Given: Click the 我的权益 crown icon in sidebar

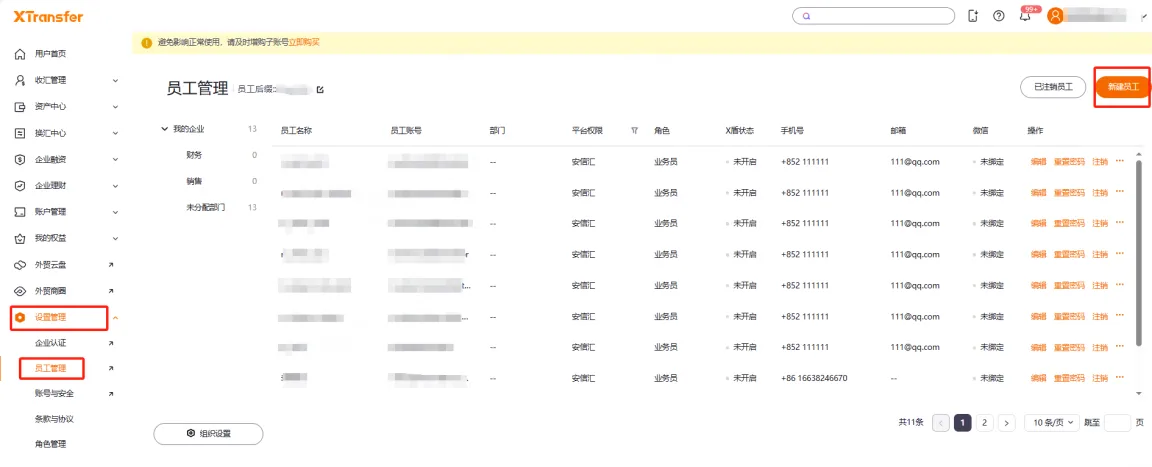Looking at the screenshot, I should [20, 238].
